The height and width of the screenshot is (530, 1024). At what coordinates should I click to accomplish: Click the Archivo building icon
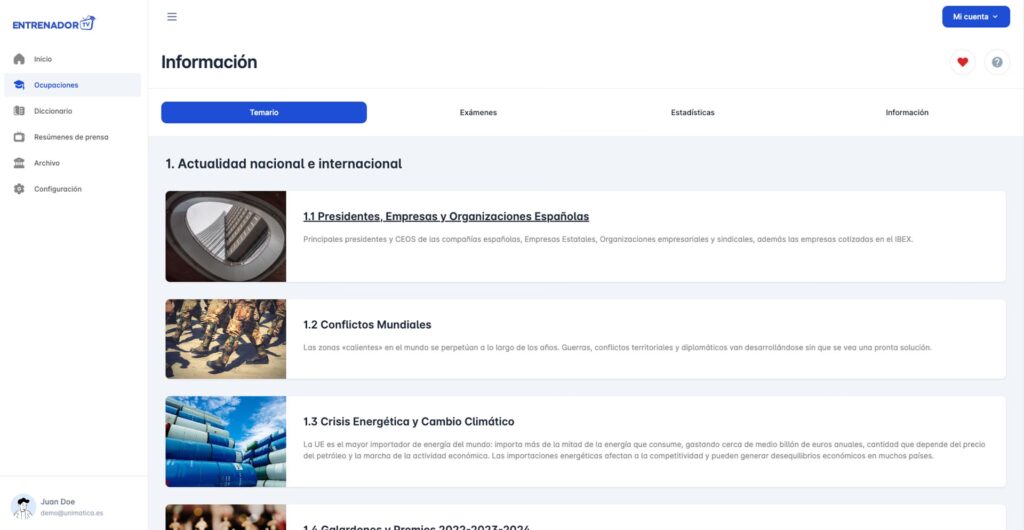pos(19,163)
